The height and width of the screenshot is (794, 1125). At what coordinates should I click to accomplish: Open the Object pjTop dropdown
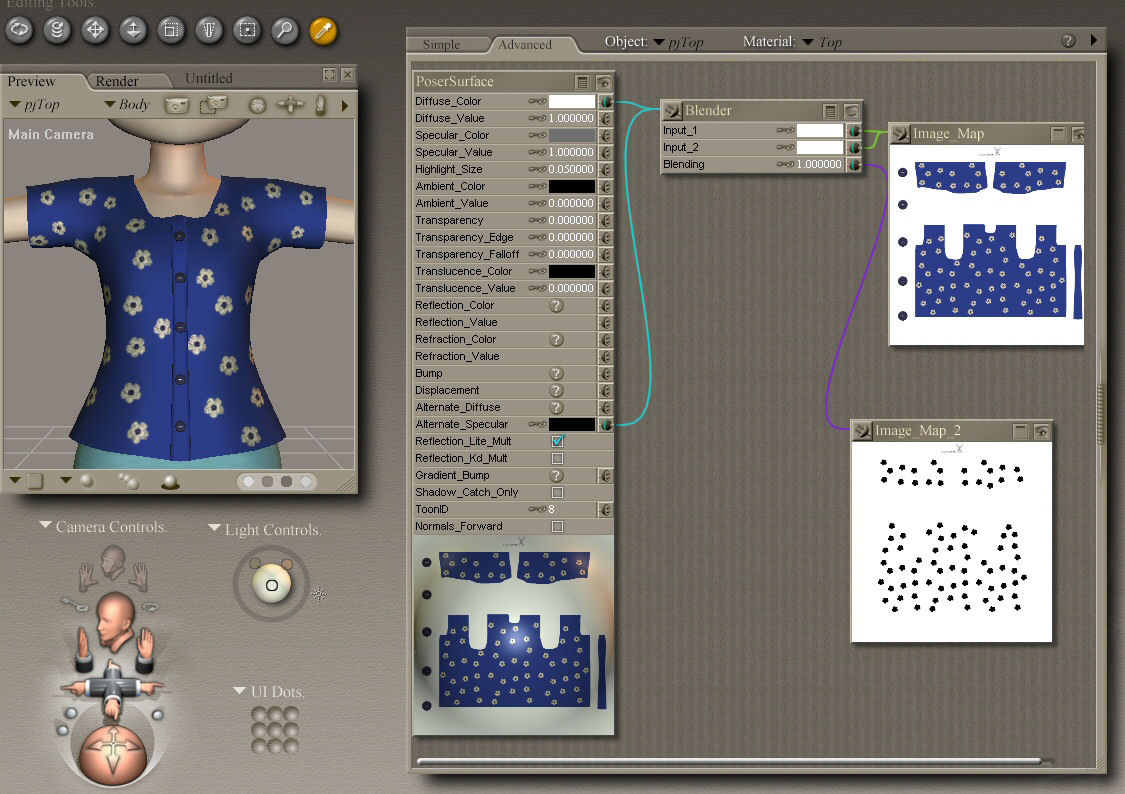[x=677, y=42]
